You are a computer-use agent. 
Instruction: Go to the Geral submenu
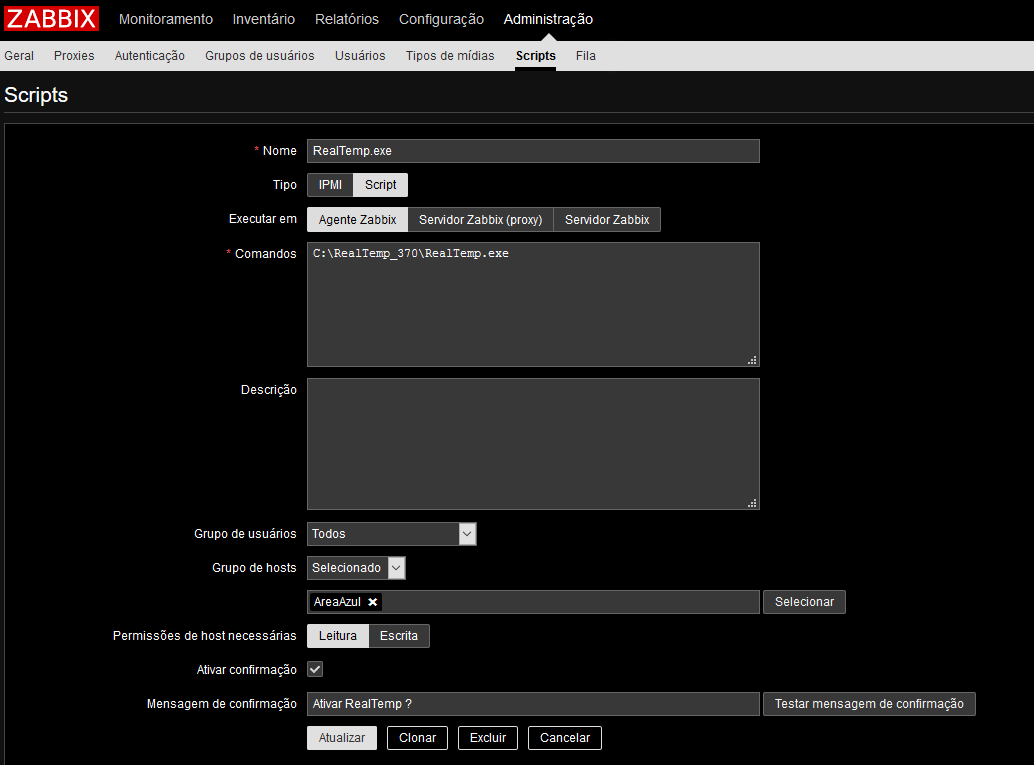19,55
